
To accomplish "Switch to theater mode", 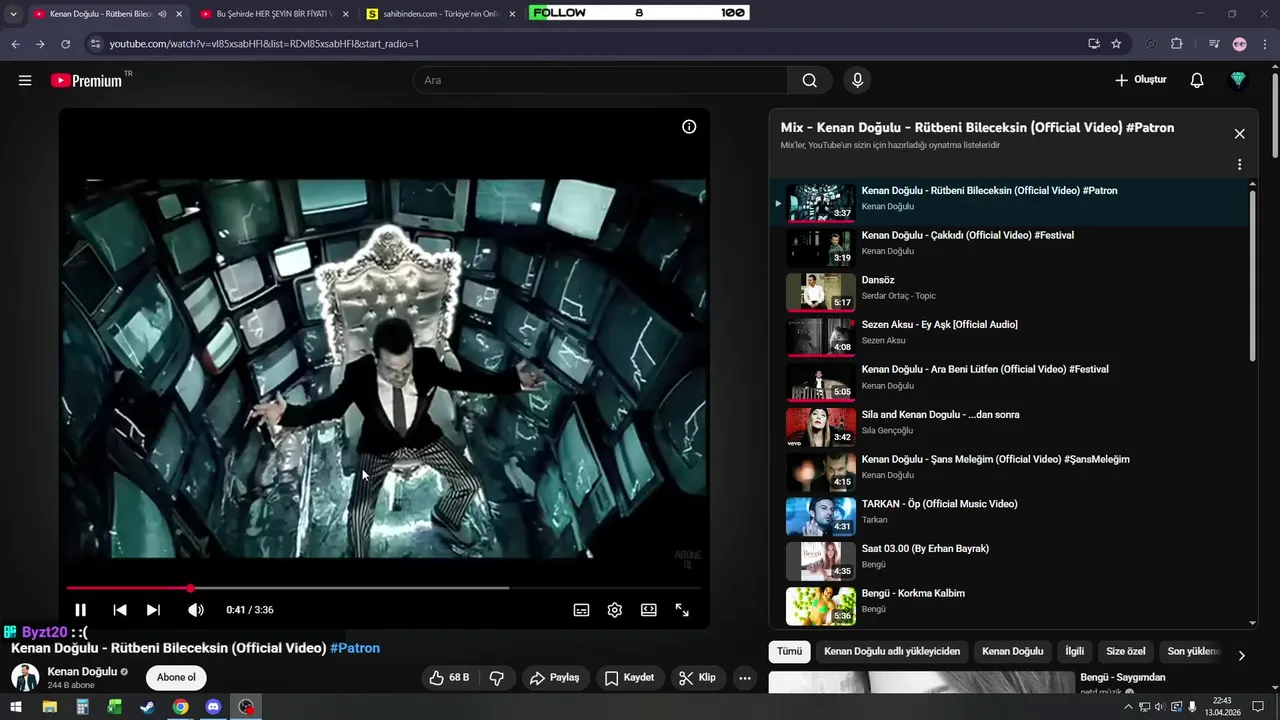I will pyautogui.click(x=649, y=610).
